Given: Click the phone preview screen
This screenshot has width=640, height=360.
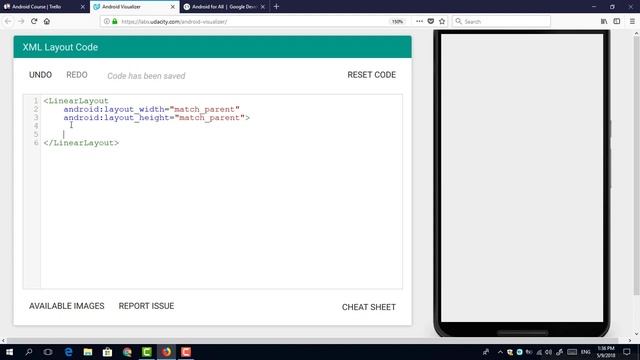Looking at the screenshot, I should point(522,178).
